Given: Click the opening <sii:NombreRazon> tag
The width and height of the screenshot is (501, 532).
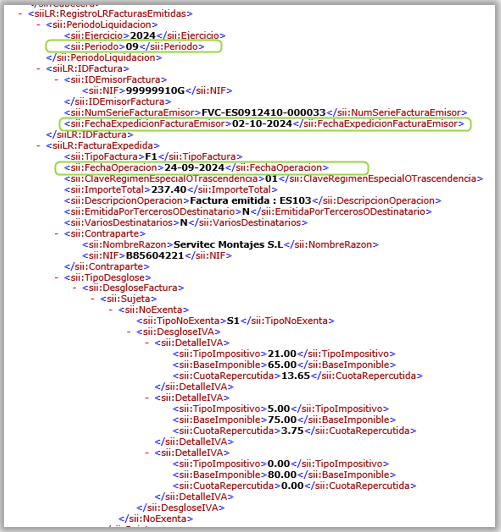Looking at the screenshot, I should coord(128,245).
